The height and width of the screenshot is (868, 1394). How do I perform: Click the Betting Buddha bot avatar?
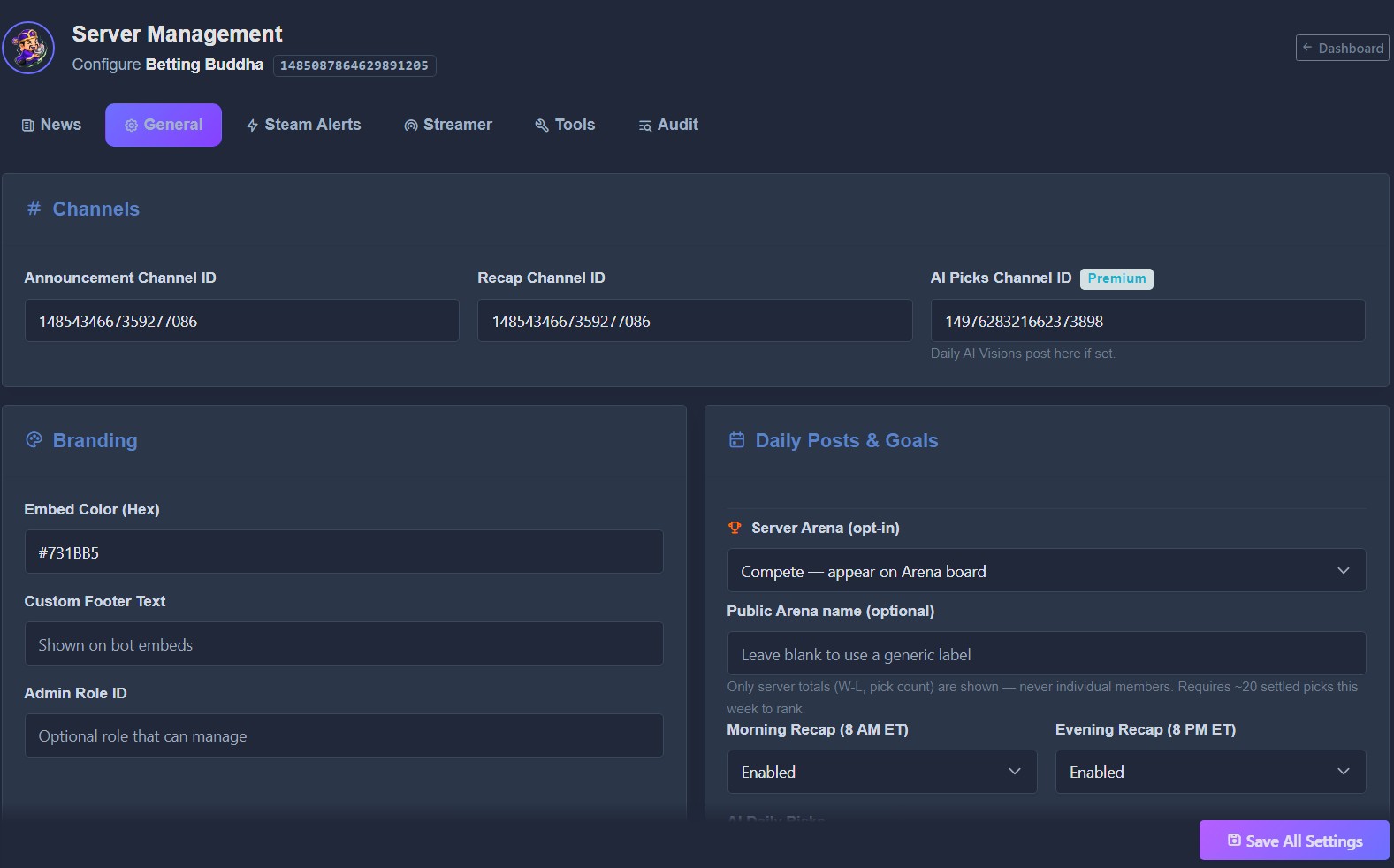[28, 48]
